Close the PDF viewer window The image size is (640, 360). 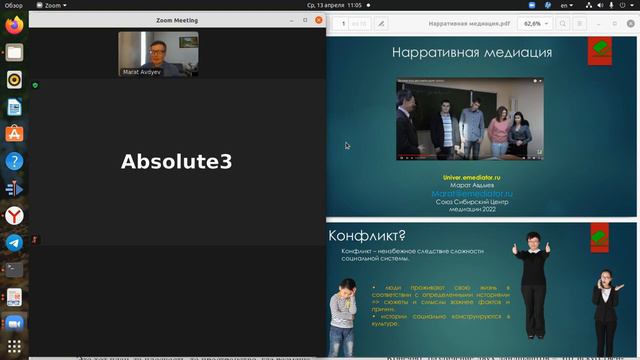631,24
